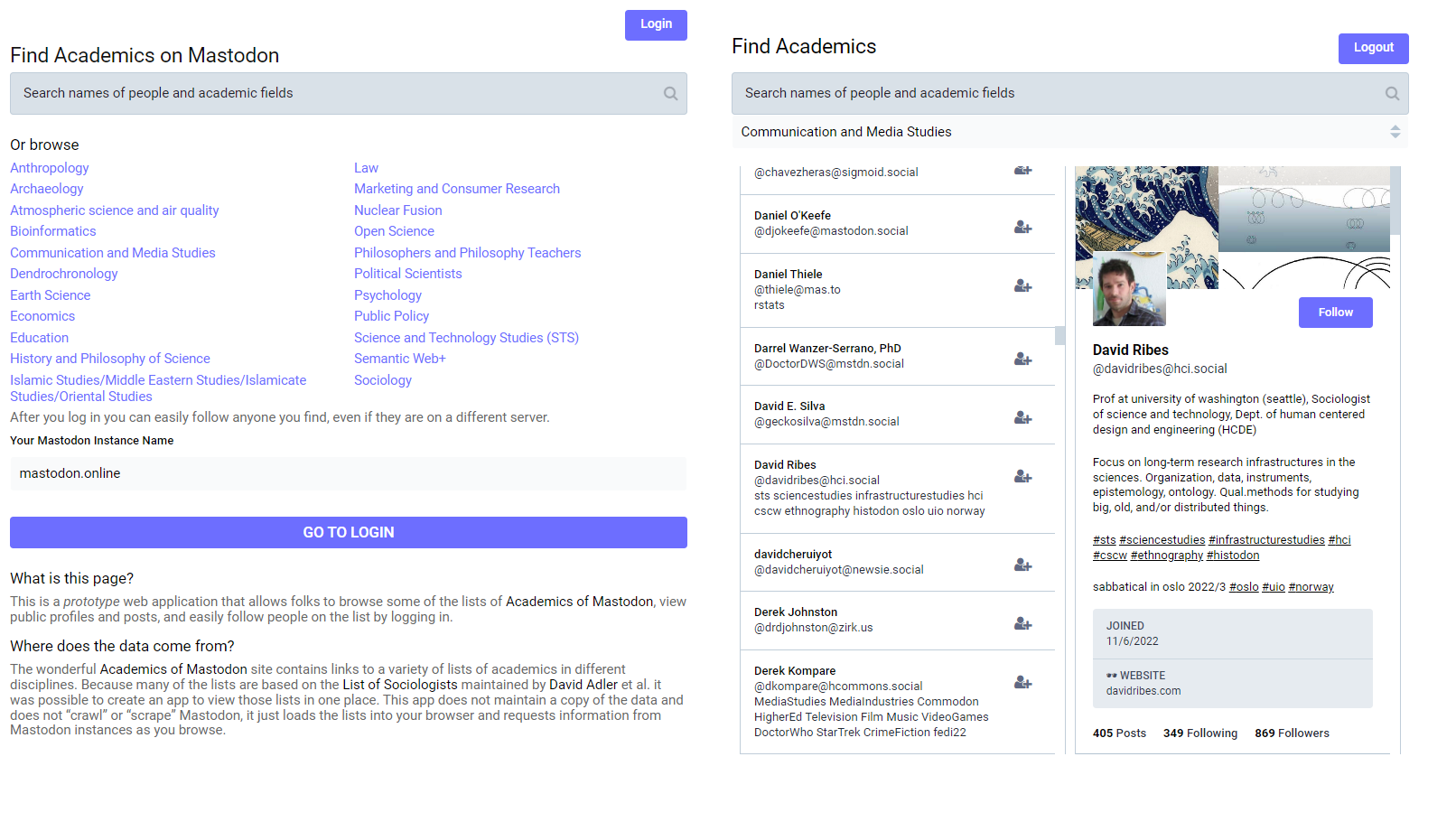The width and height of the screenshot is (1456, 822).
Task: Click the follow icon in David Ribes list row
Action: [x=1022, y=477]
